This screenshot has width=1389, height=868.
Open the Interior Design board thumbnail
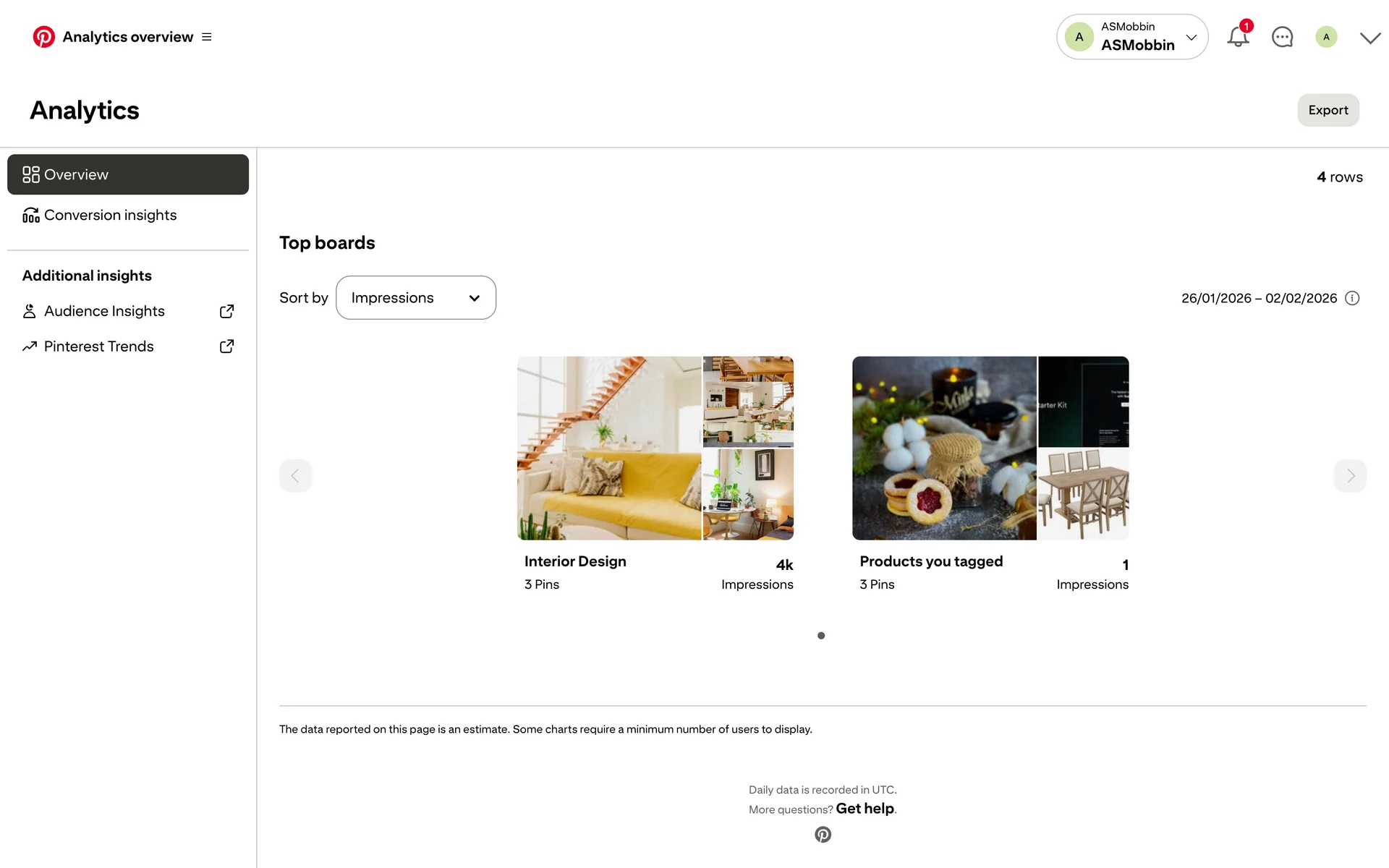[655, 448]
